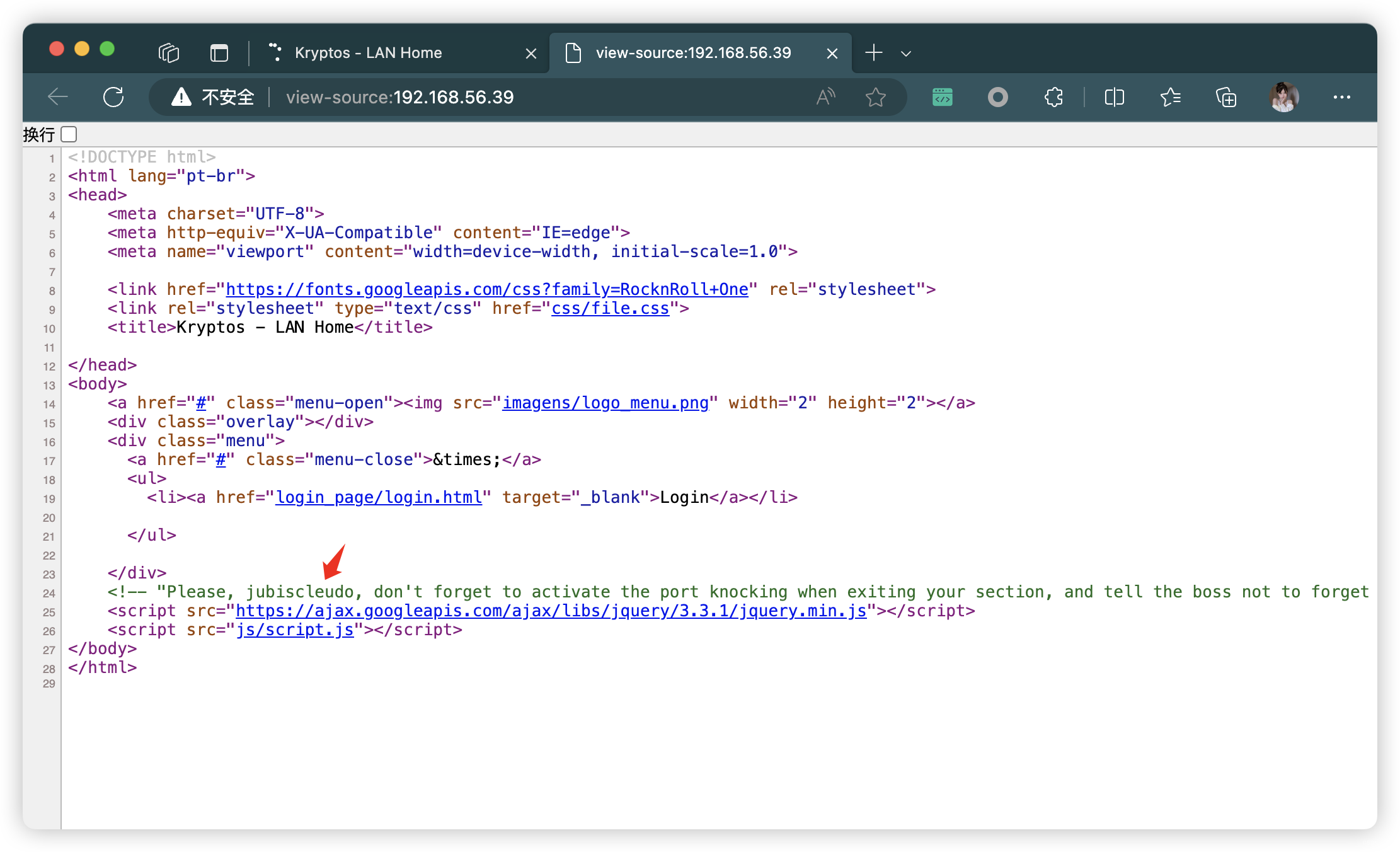Add this page to favorites with the star icon
This screenshot has height=852, width=1400.
875,97
